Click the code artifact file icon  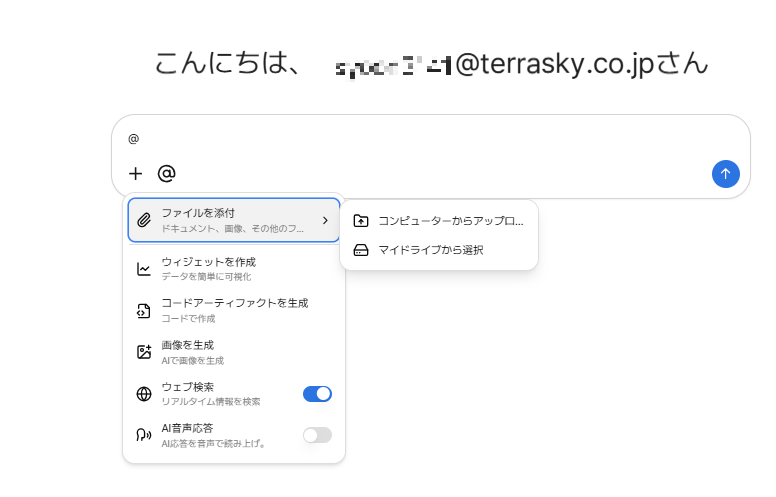coord(144,310)
